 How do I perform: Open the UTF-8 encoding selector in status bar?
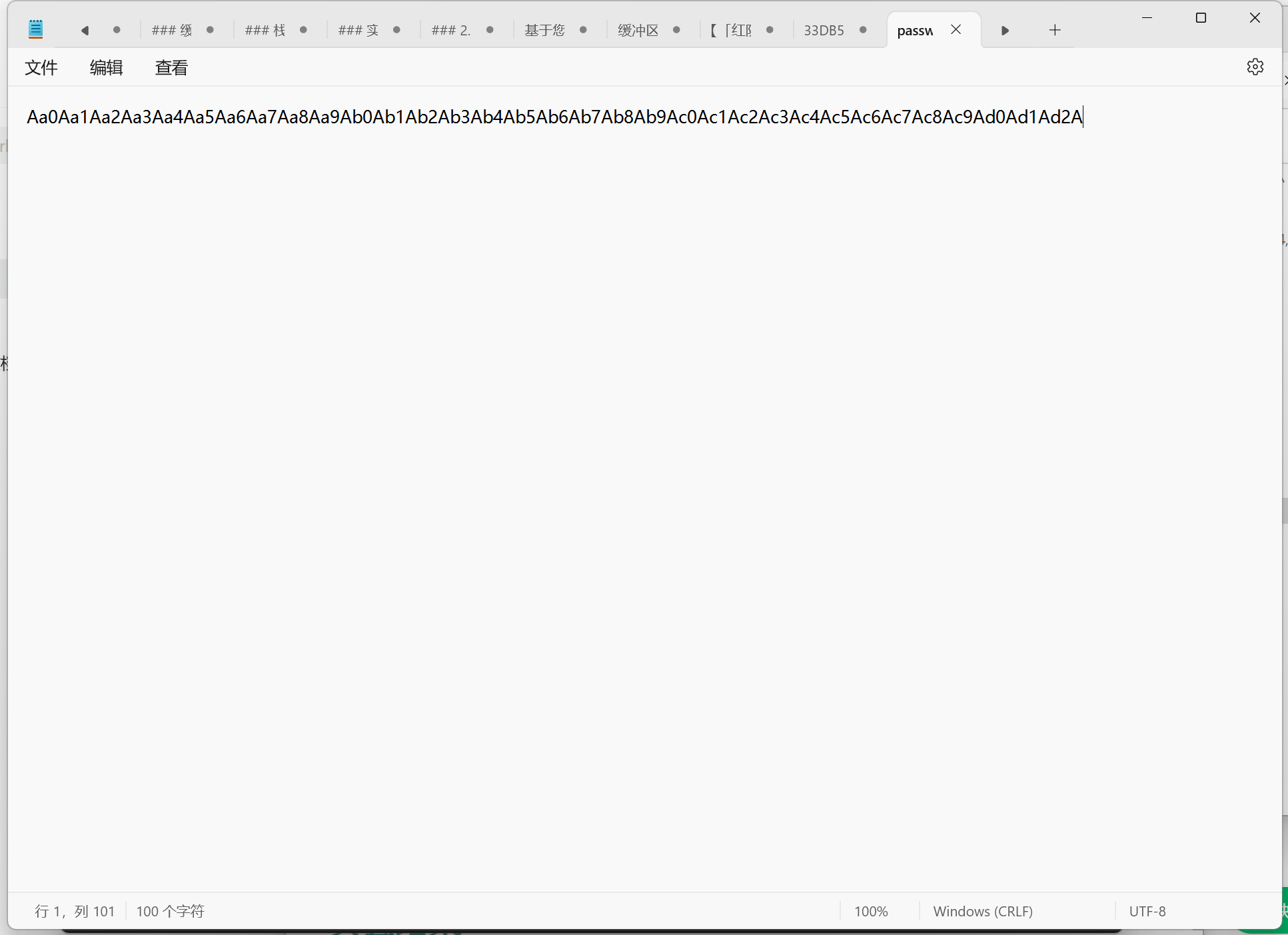[1147, 911]
